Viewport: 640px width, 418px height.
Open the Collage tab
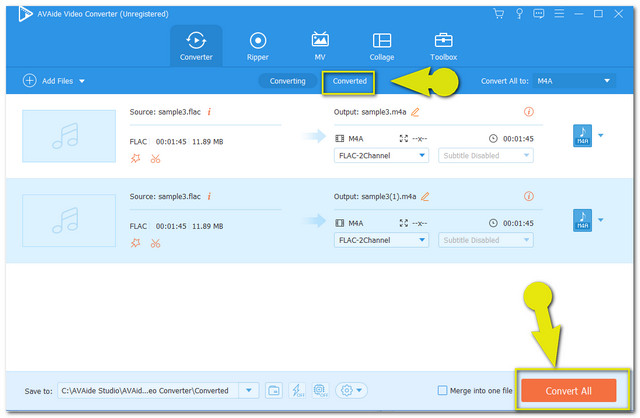(x=382, y=46)
